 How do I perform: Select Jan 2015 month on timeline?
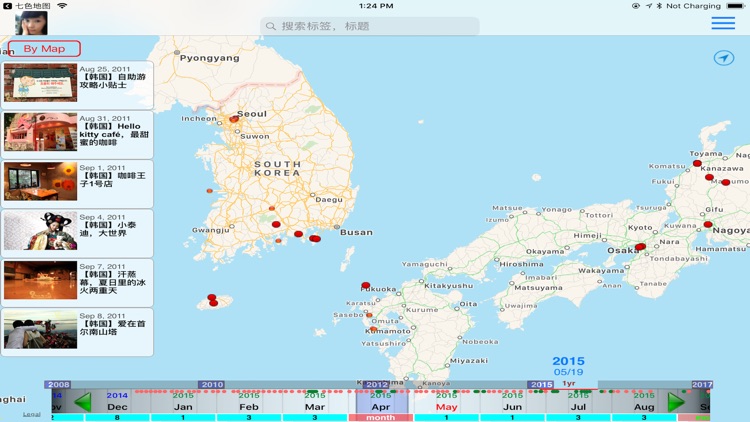click(x=183, y=402)
